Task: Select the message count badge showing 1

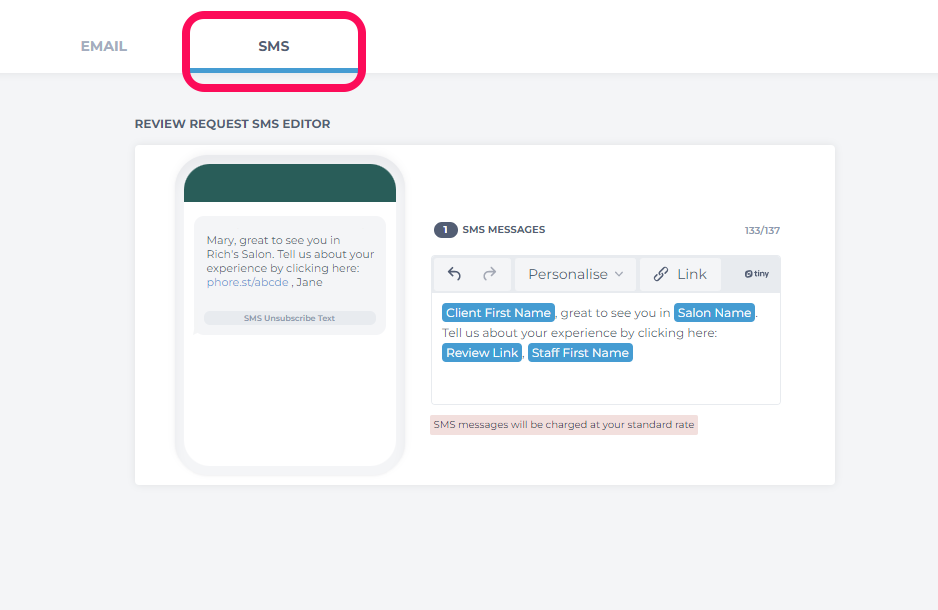Action: coord(446,230)
